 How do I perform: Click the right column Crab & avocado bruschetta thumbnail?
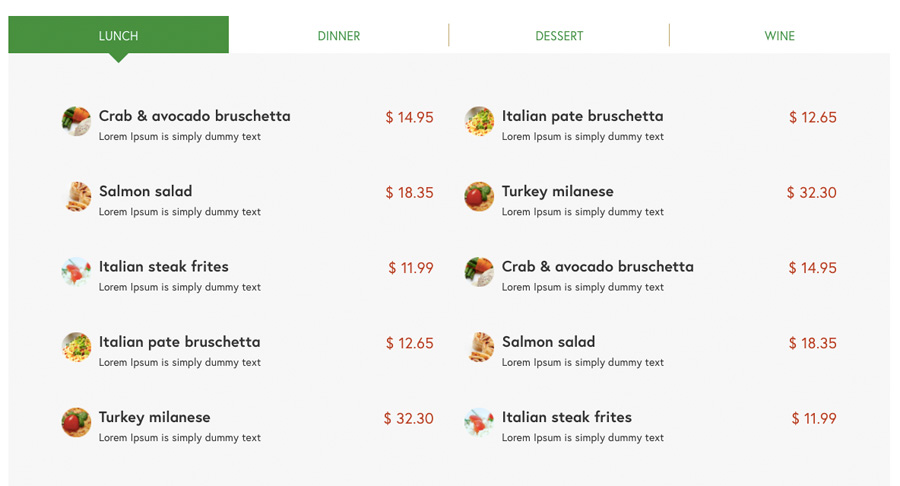point(479,271)
